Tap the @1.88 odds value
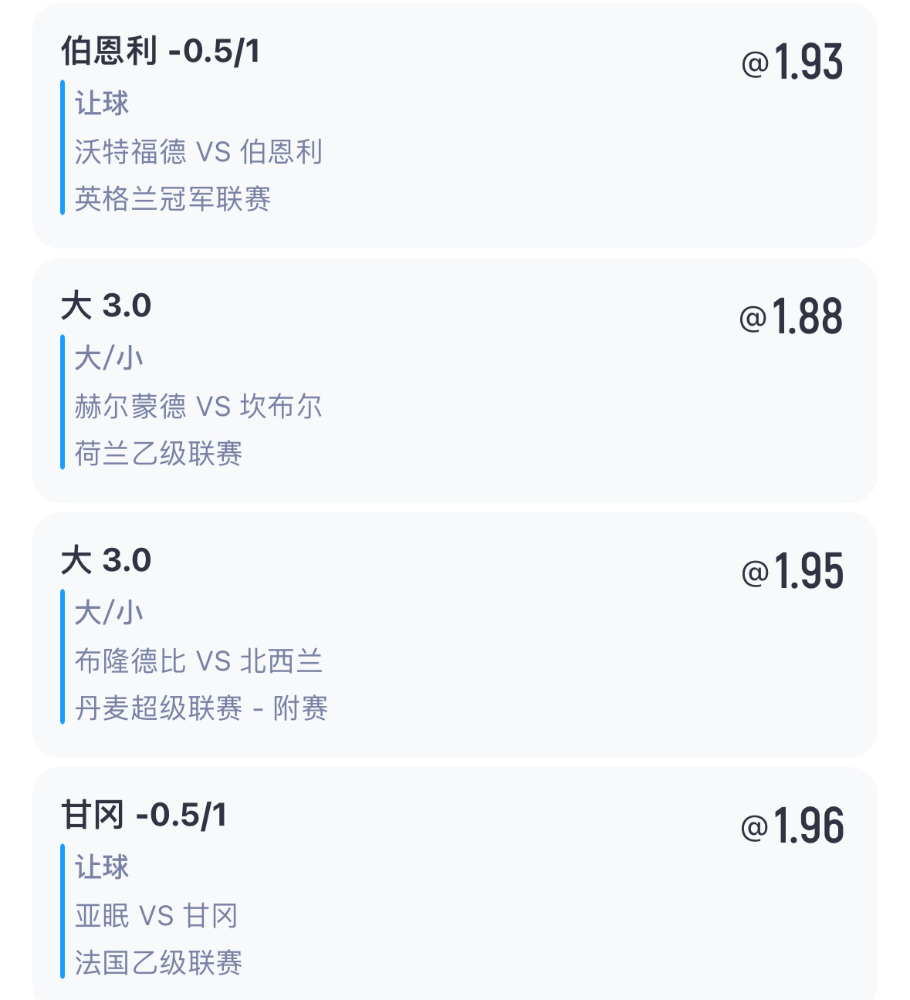The width and height of the screenshot is (910, 1000). pyautogui.click(x=791, y=316)
